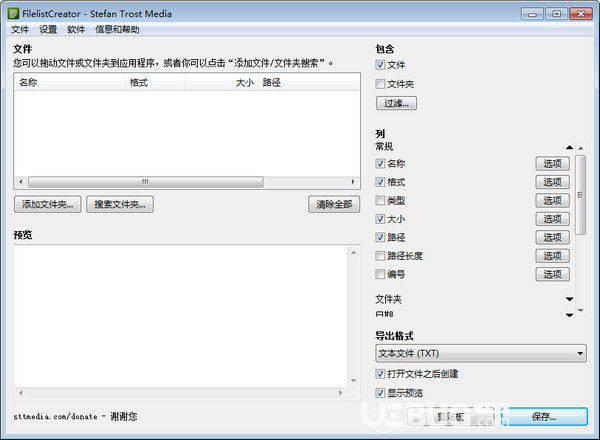600x440 pixels.
Task: Open 选项 for the 路径长度 column
Action: (x=553, y=256)
